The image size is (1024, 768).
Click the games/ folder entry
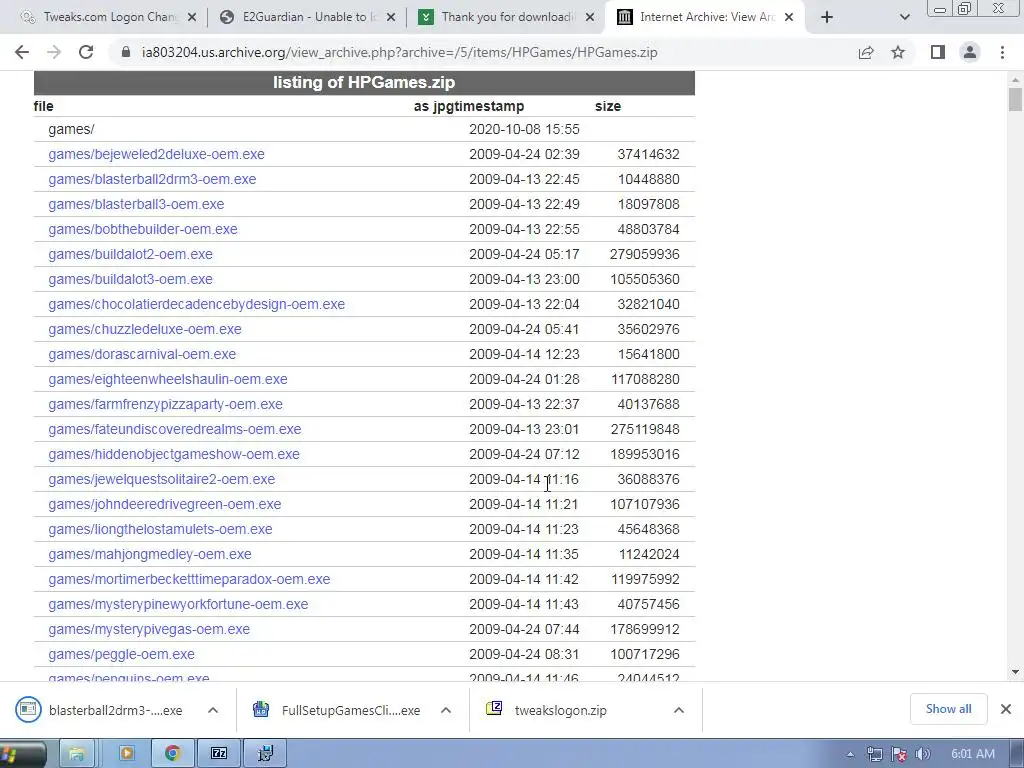71,129
